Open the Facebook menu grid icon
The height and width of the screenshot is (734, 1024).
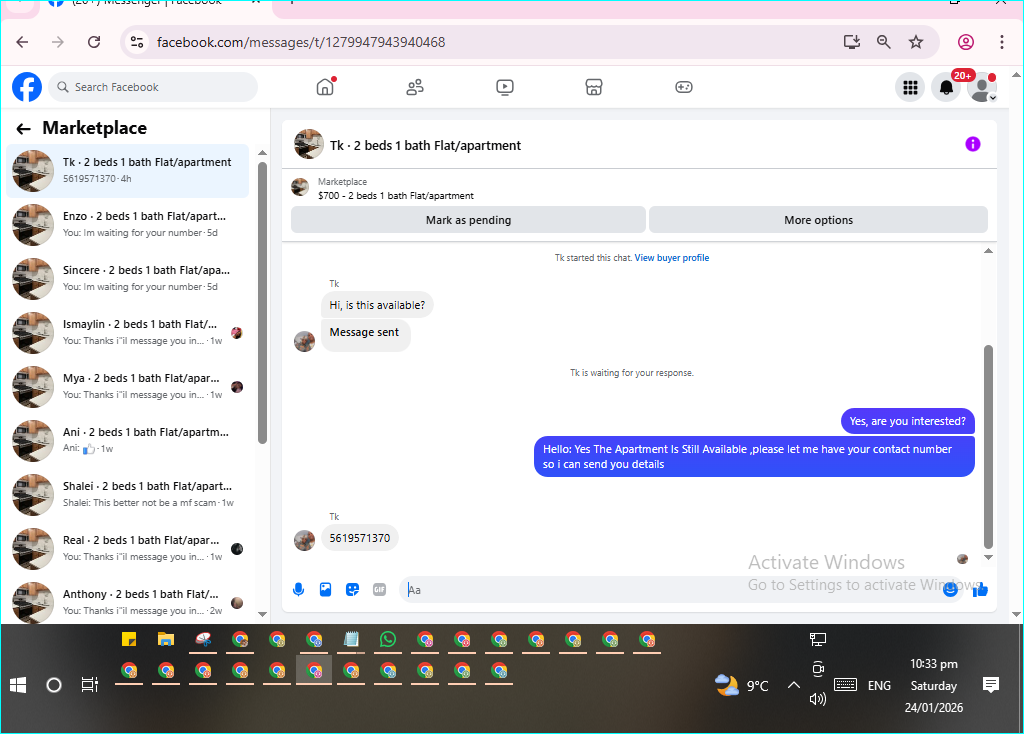tap(910, 87)
